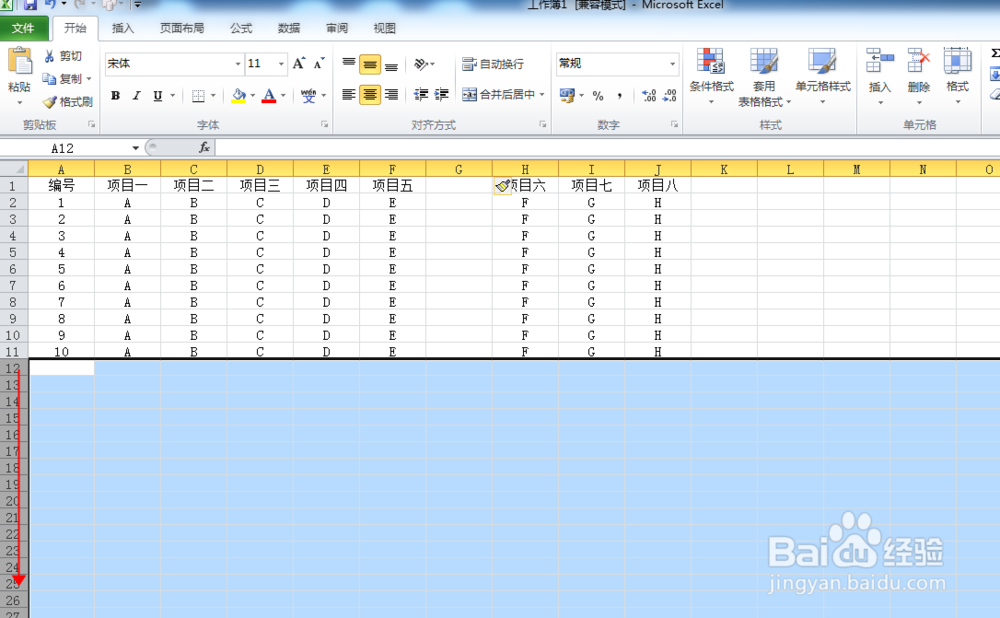Switch to the 视图 tab
The width and height of the screenshot is (1000, 618).
pyautogui.click(x=385, y=28)
